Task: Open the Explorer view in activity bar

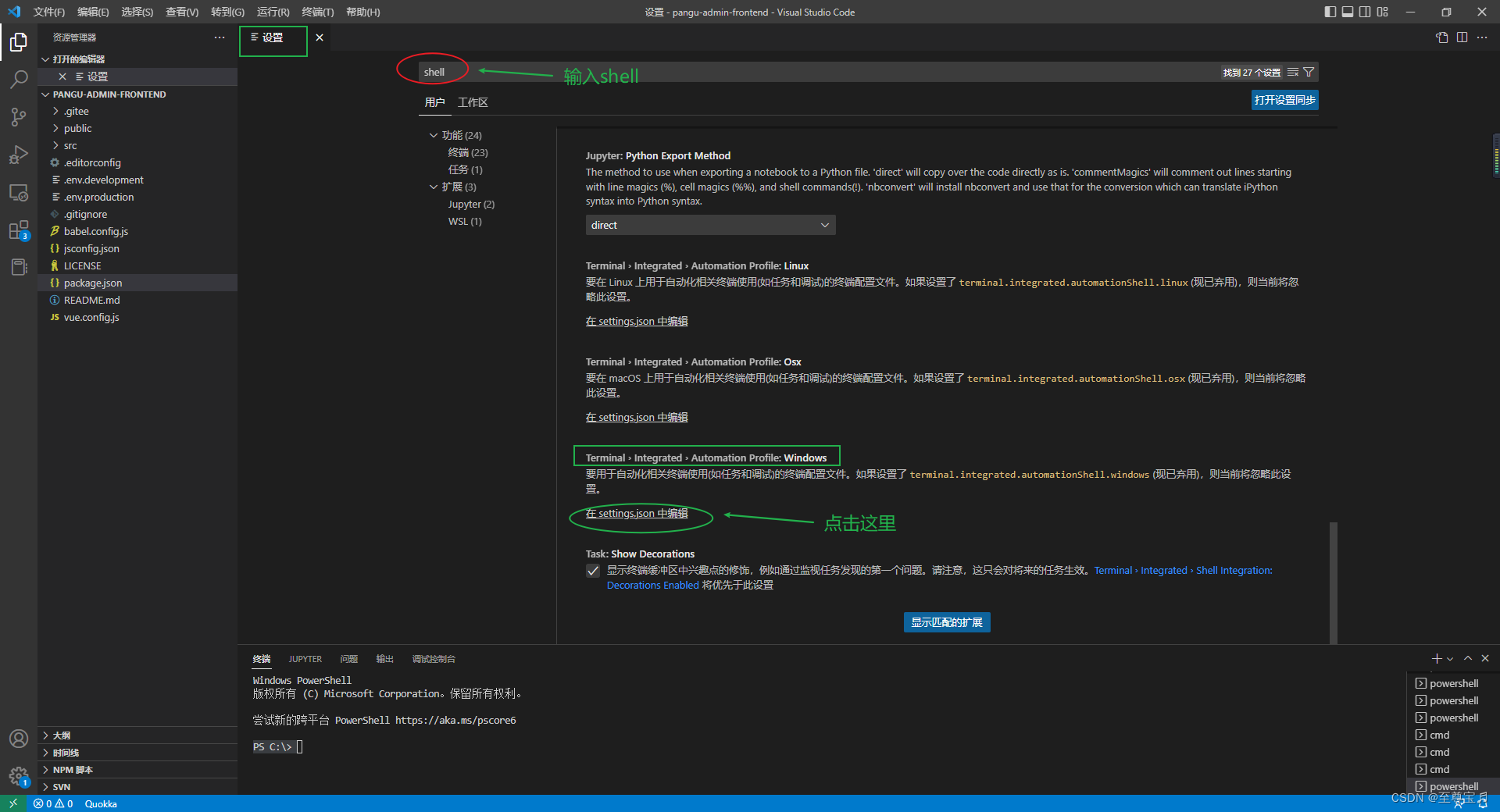Action: [x=19, y=41]
